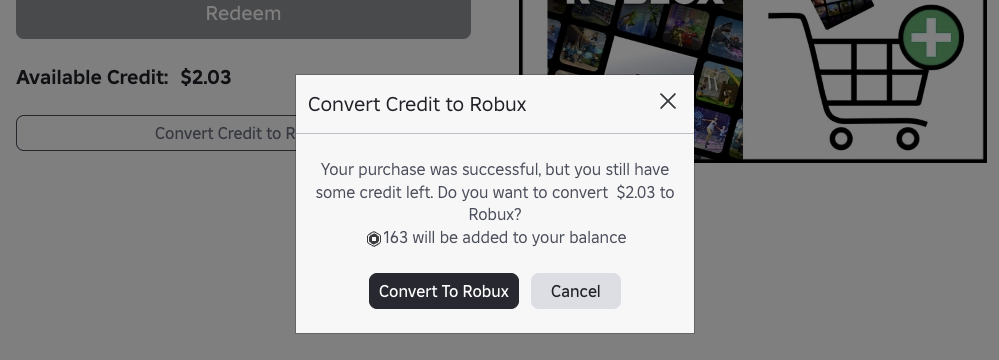This screenshot has height=360, width=999.
Task: Click the left wheel of the cart
Action: coord(841,138)
